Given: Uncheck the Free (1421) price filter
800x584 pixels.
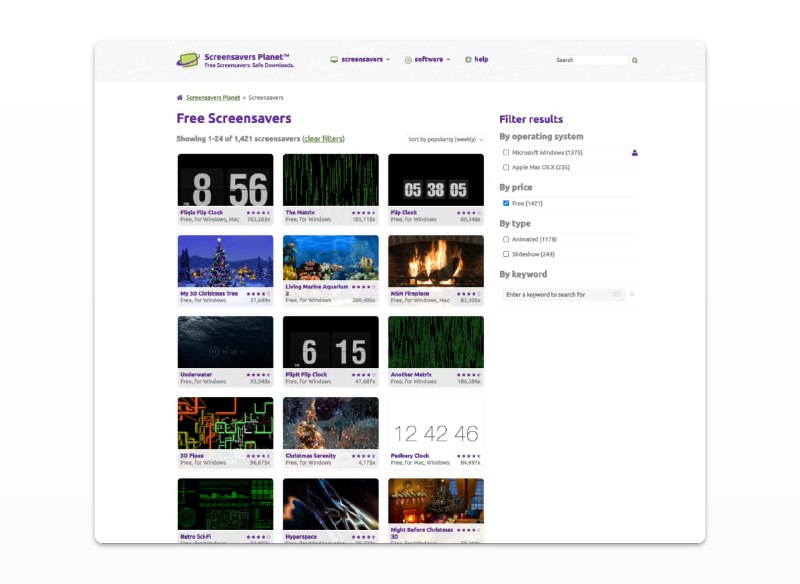Looking at the screenshot, I should (506, 203).
